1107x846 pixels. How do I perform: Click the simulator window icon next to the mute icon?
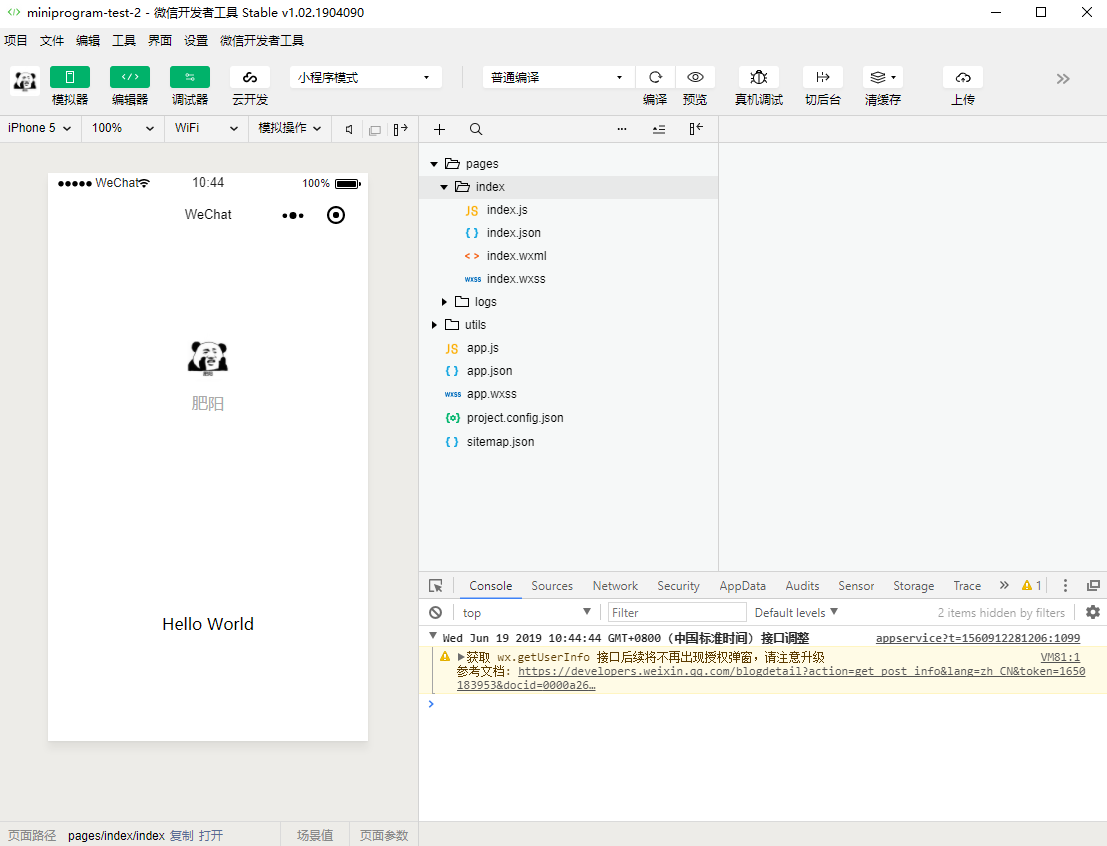[375, 130]
